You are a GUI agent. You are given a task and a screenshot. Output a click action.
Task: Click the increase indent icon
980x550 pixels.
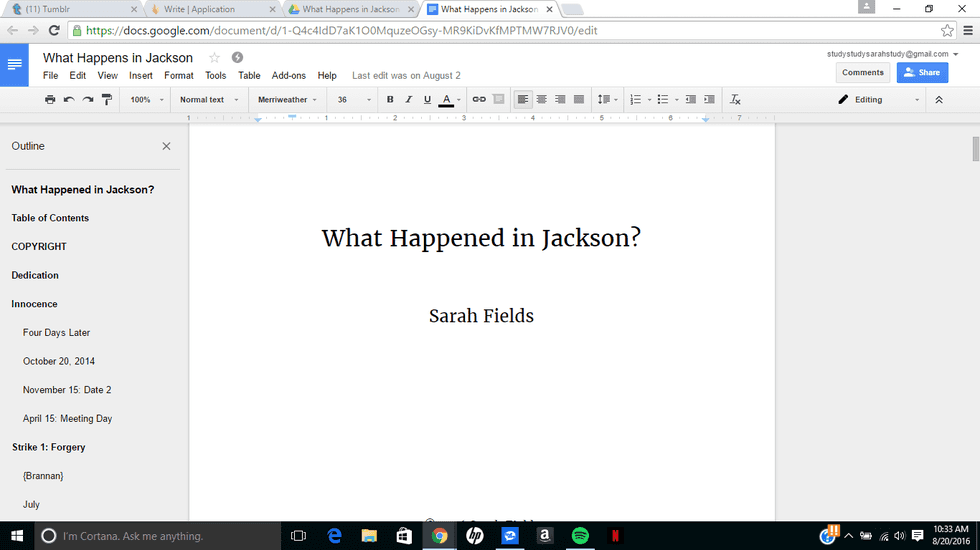(709, 100)
